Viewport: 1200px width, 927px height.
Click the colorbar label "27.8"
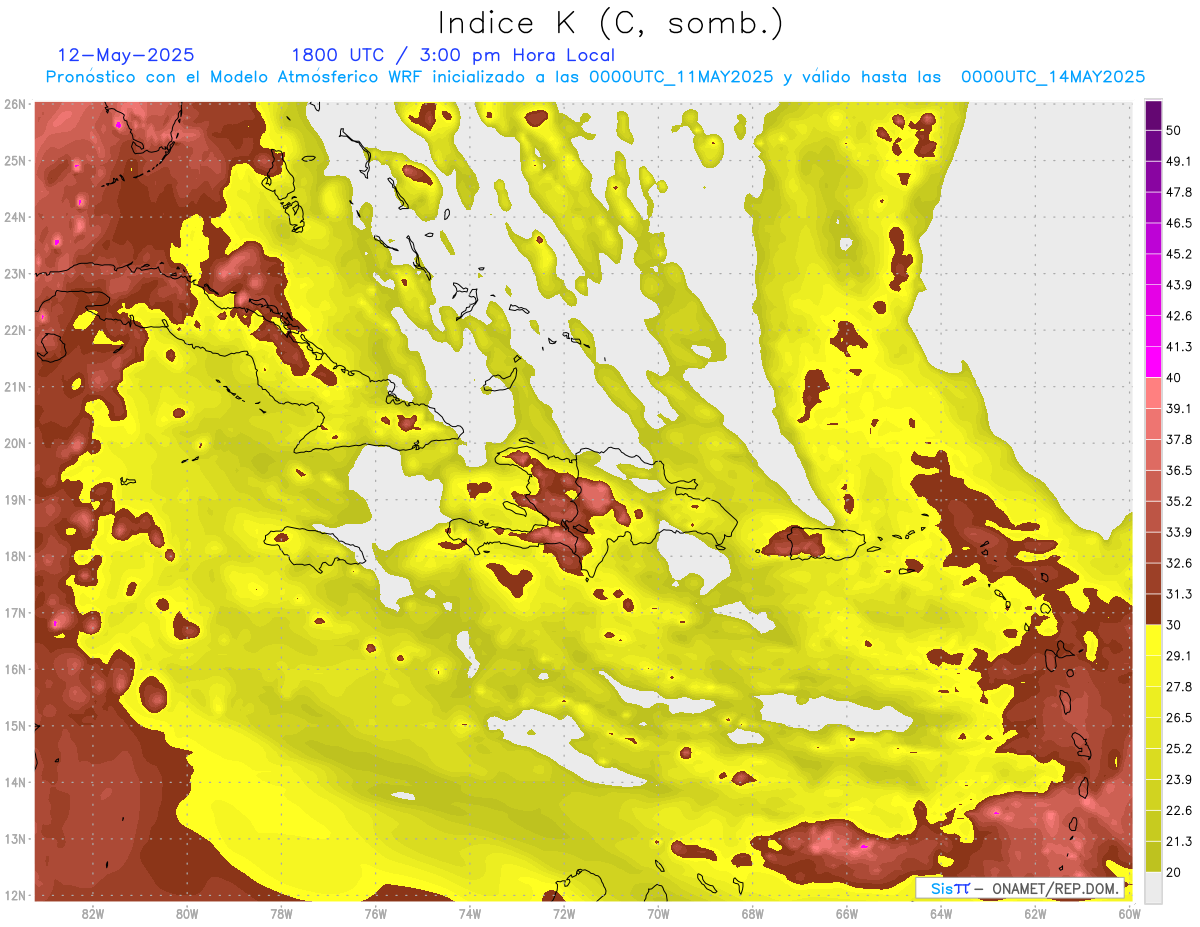click(x=1179, y=686)
